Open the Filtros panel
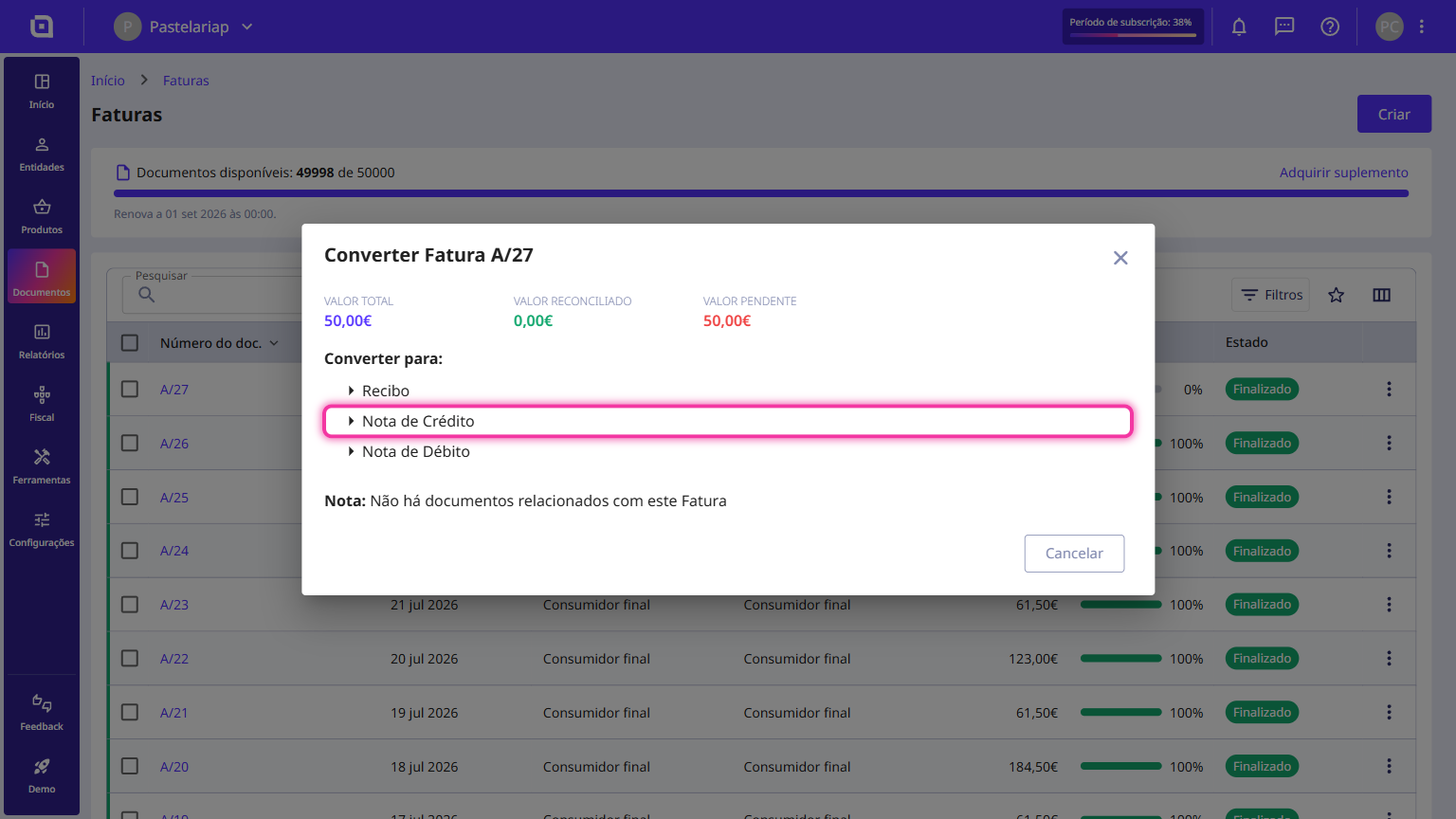Viewport: 1456px width, 819px height. click(x=1271, y=295)
